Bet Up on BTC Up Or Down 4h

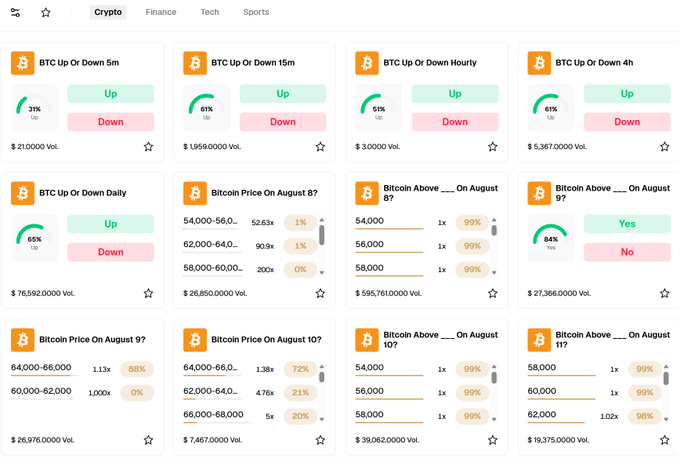pyautogui.click(x=627, y=94)
